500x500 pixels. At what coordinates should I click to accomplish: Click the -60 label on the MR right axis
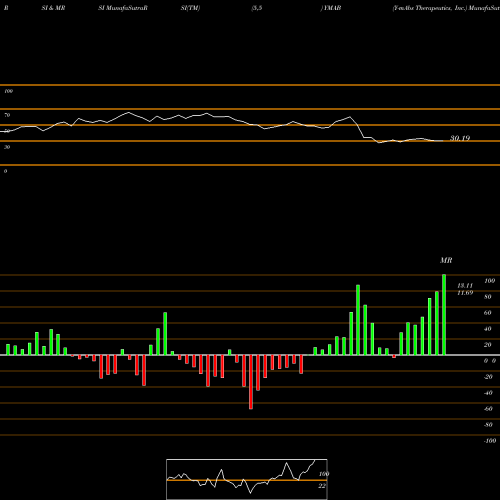click(x=488, y=409)
